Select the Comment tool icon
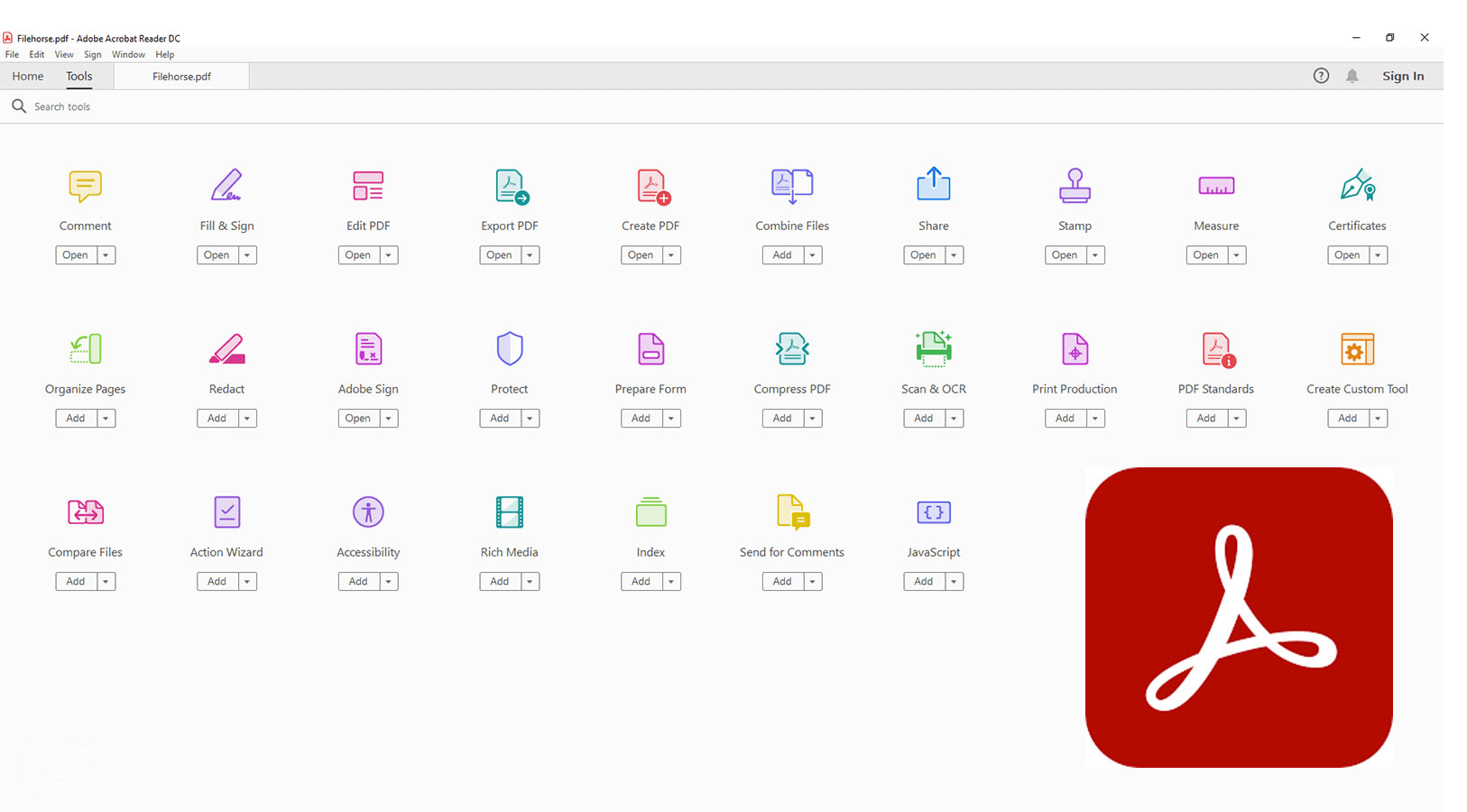Image resolution: width=1467 pixels, height=812 pixels. pyautogui.click(x=85, y=186)
